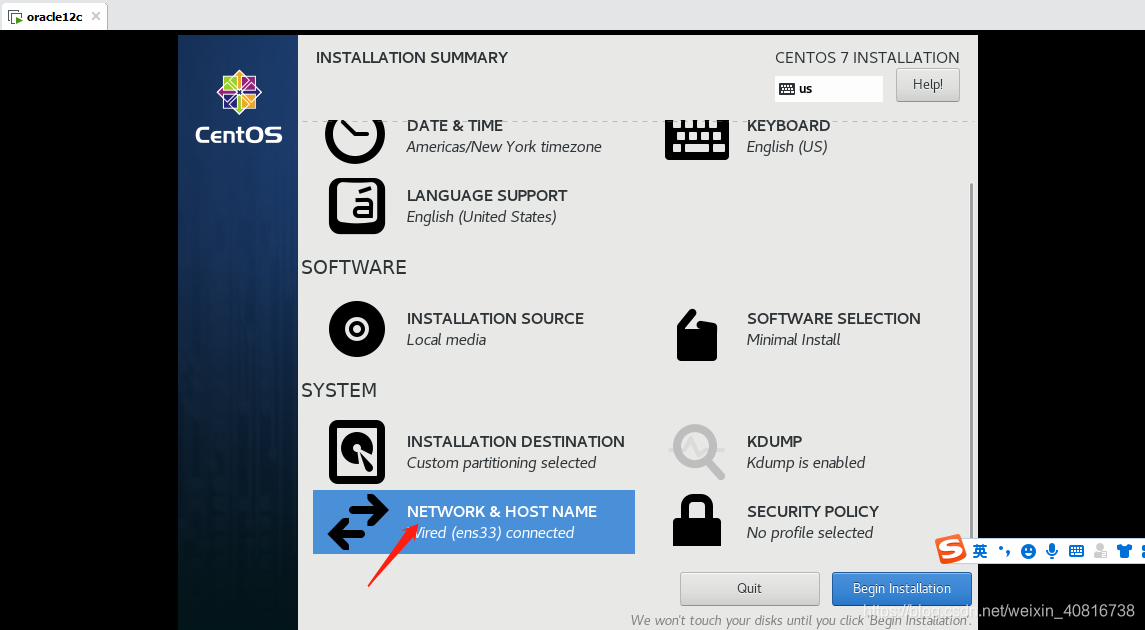
Task: Click 'Kdump is enabled' text
Action: 805,463
